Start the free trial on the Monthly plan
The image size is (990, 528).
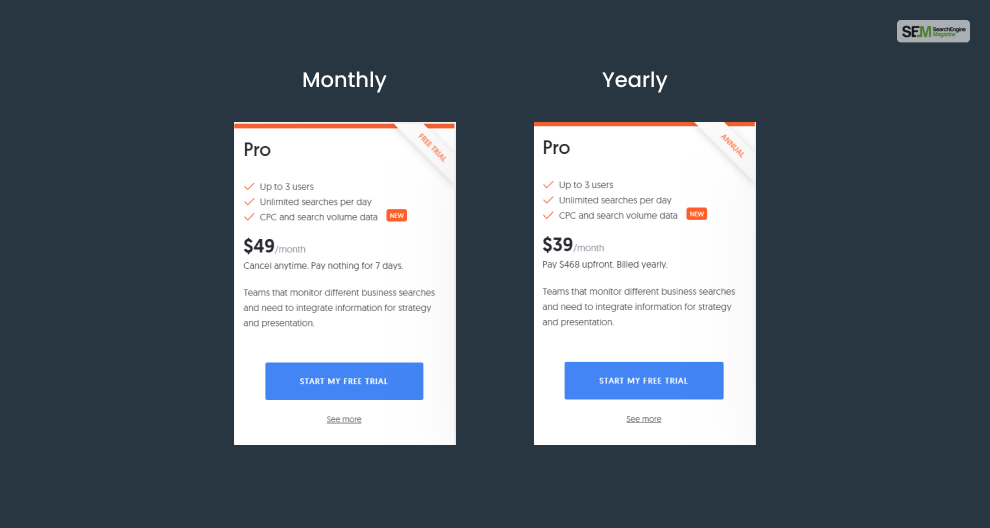344,381
